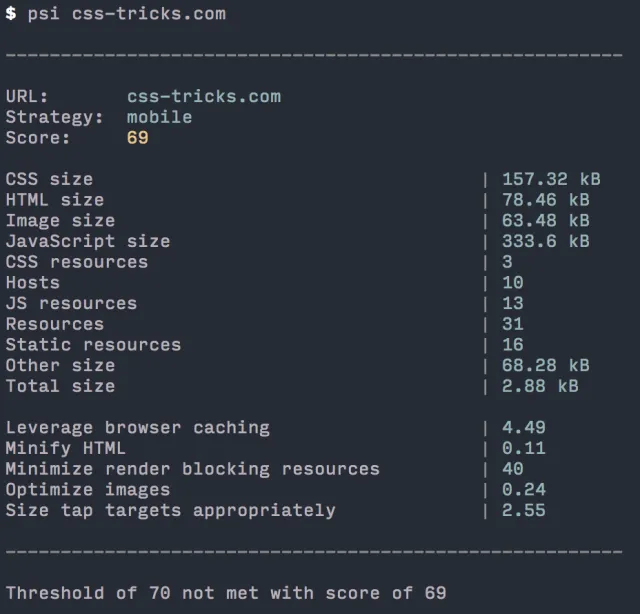Click the JavaScript size value 333.6 kB
Viewport: 640px width, 614px height.
pos(546,241)
